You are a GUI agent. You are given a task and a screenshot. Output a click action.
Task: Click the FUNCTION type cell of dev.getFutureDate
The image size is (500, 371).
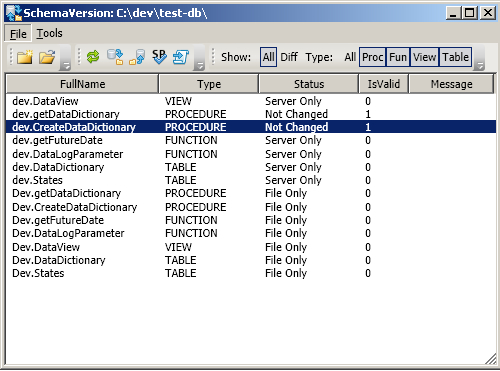[191, 140]
